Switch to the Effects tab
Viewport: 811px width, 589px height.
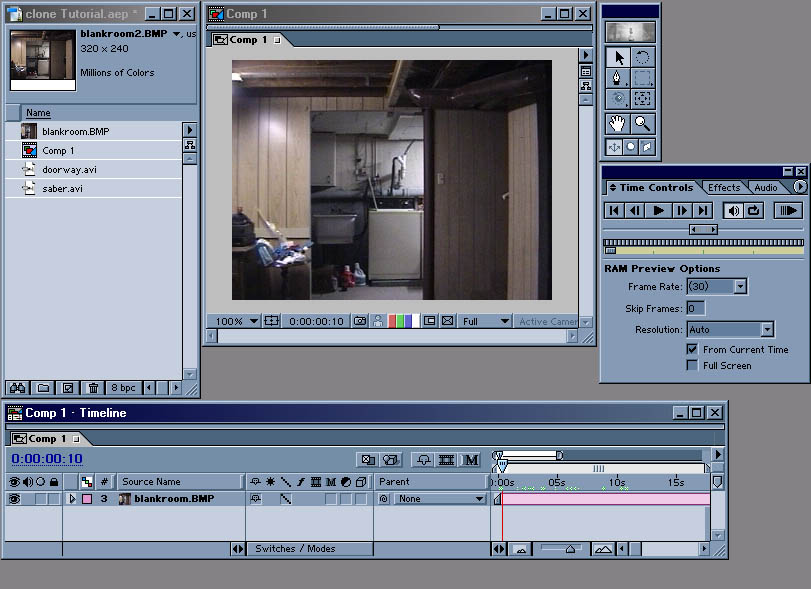point(724,187)
